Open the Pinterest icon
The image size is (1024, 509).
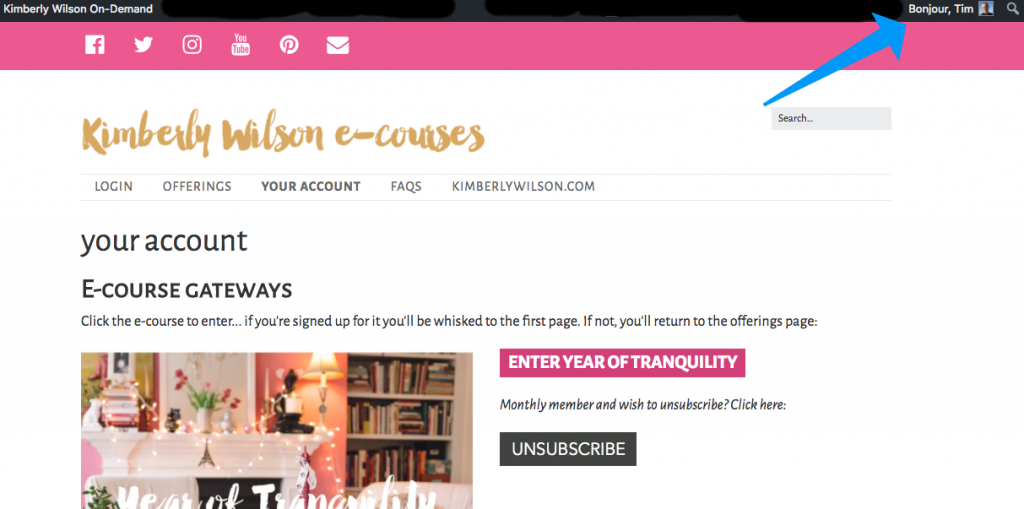pos(289,45)
